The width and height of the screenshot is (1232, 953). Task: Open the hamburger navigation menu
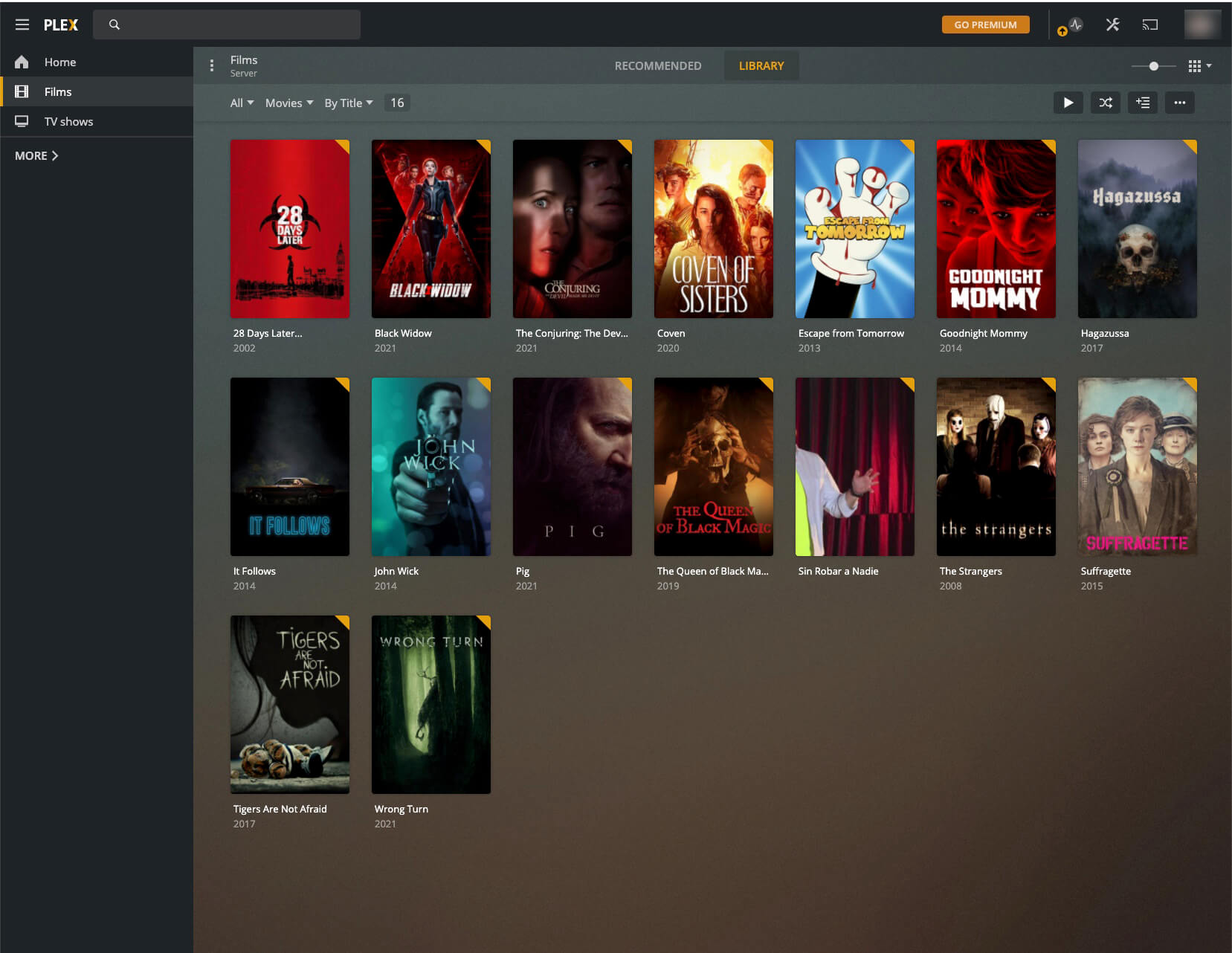click(22, 25)
